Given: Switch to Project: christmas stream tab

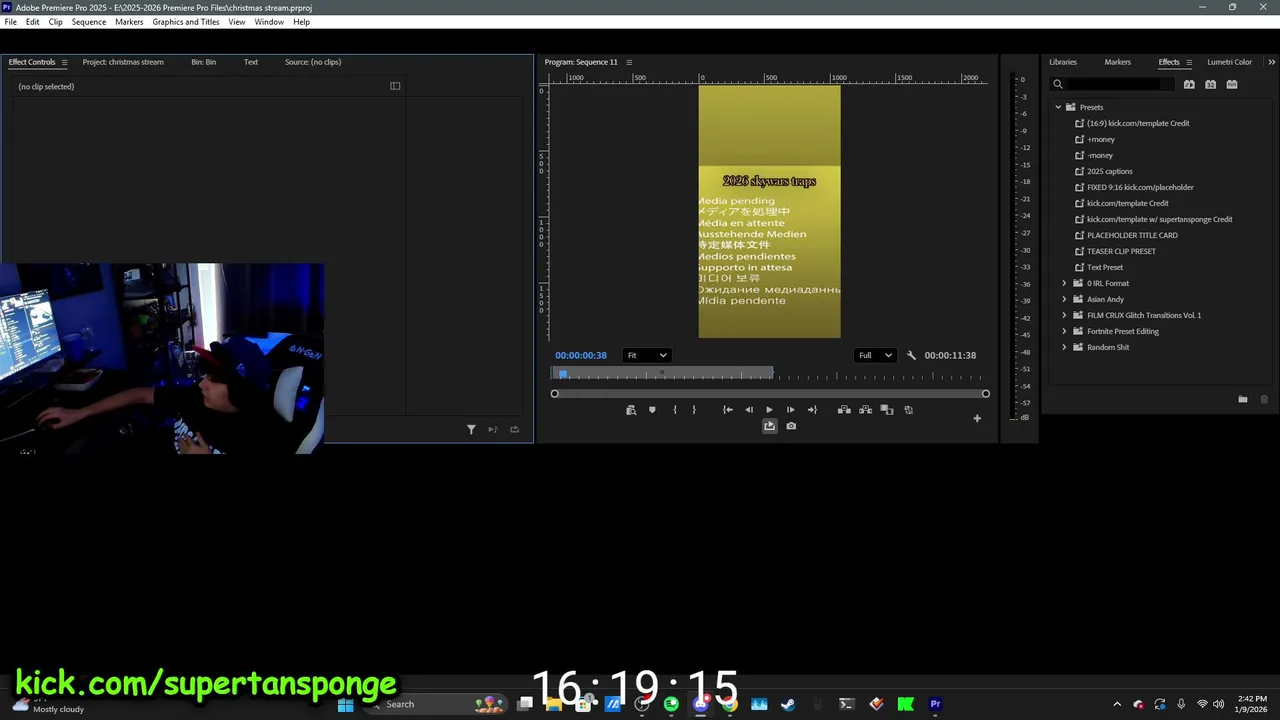Looking at the screenshot, I should [x=123, y=62].
